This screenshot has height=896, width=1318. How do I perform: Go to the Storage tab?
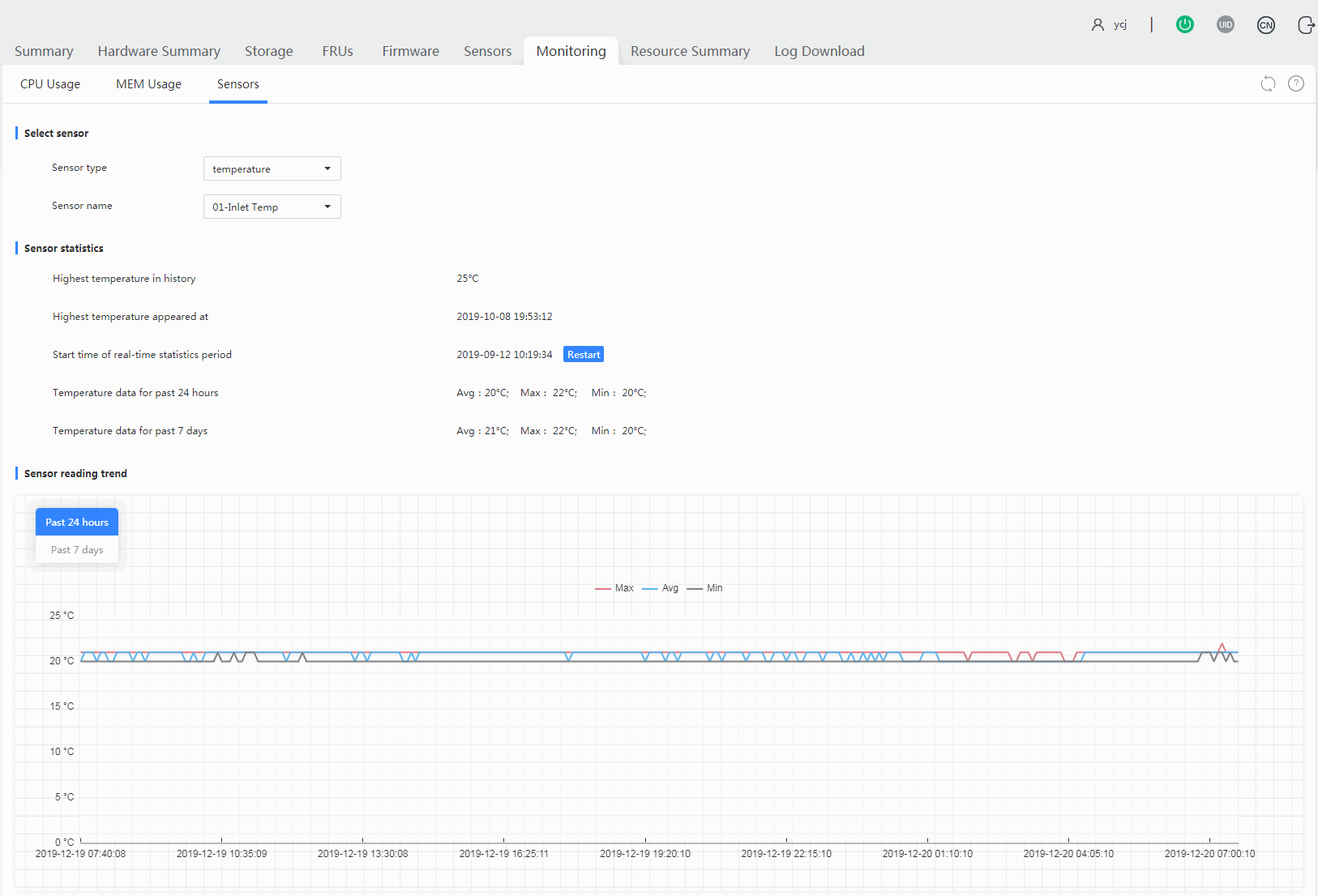[269, 51]
